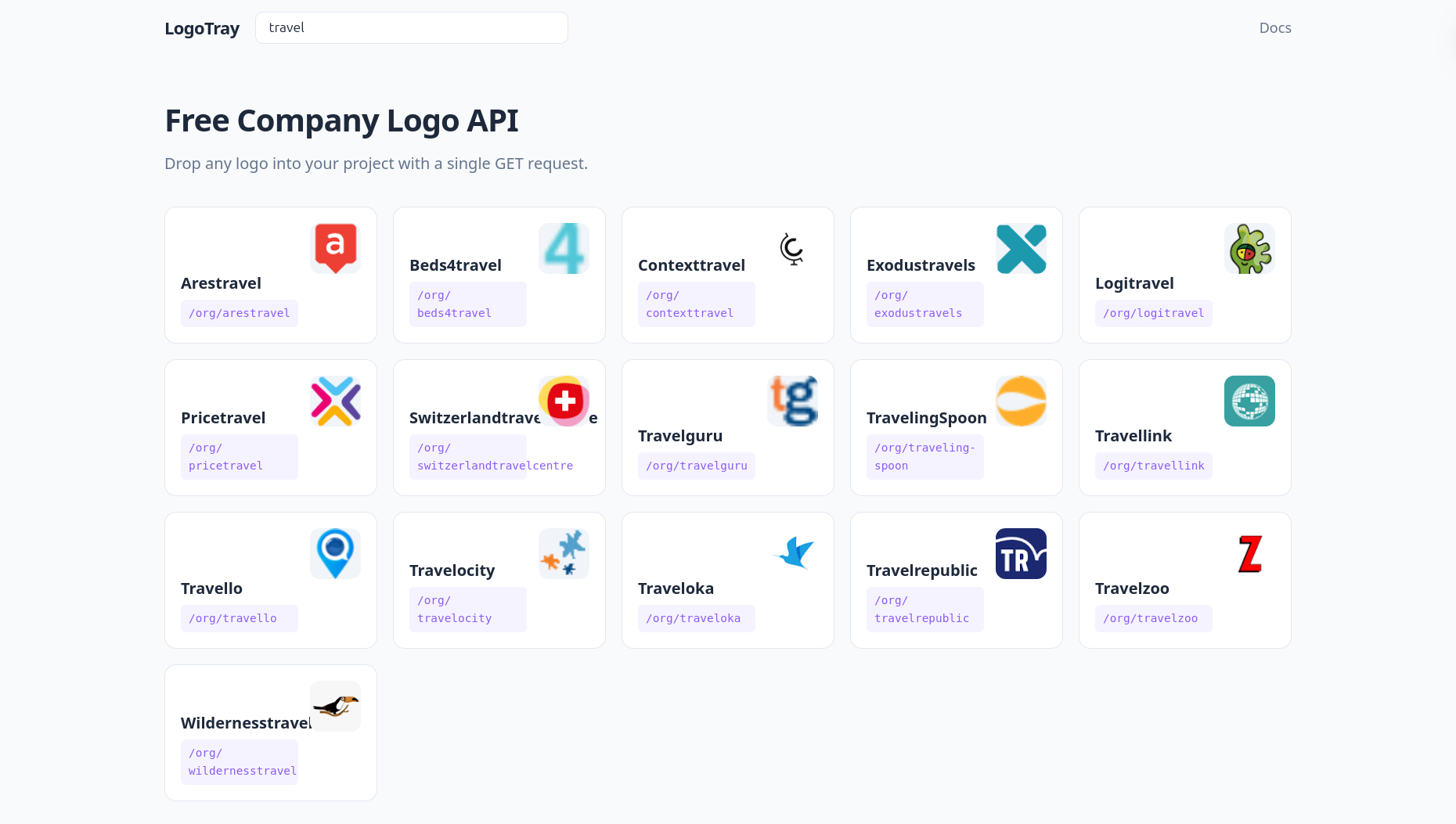1456x824 pixels.
Task: Click the Exodustravels teal X logo
Action: point(1021,248)
